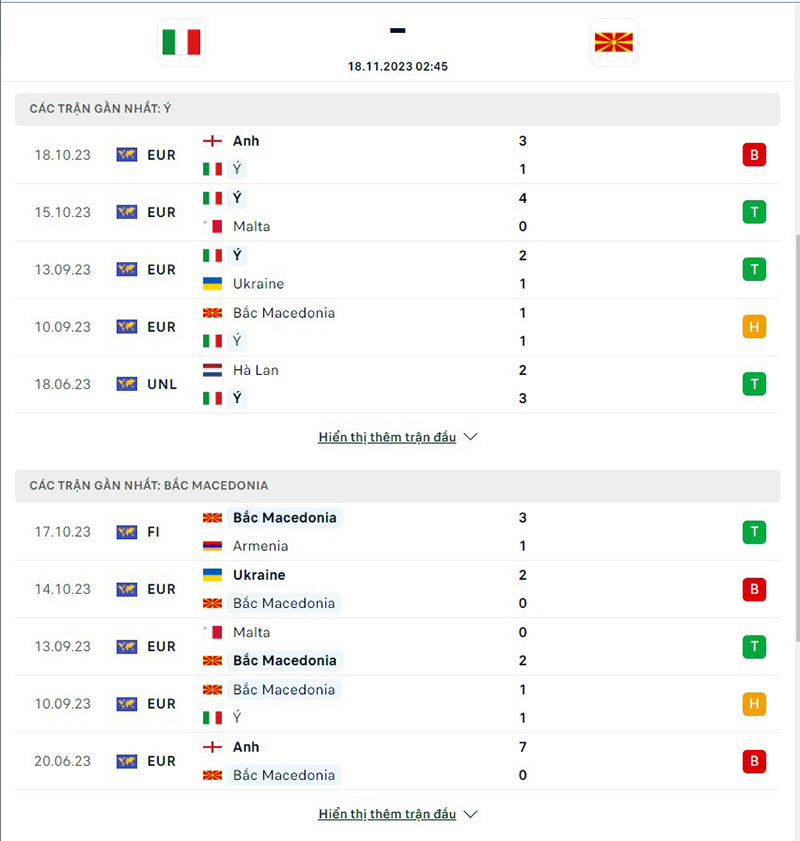Click the match date 18.11.2023 02:45
Viewport: 800px width, 841px height.
[397, 67]
